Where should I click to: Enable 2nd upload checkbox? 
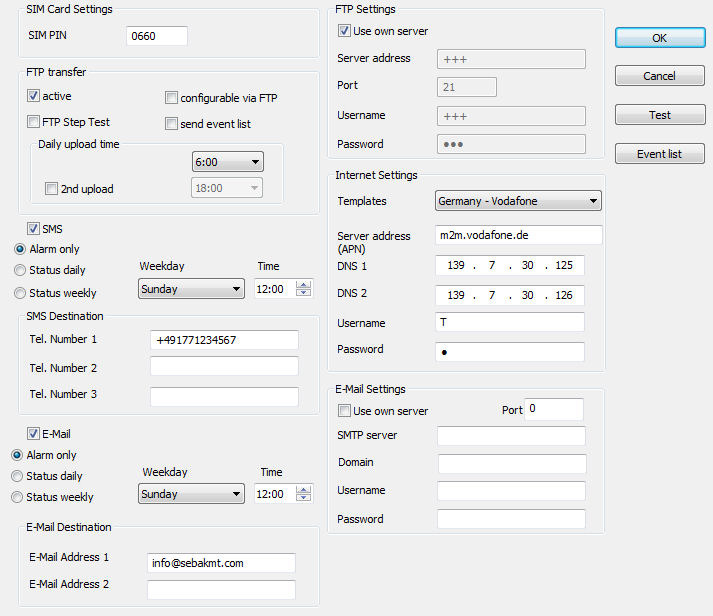[51, 188]
